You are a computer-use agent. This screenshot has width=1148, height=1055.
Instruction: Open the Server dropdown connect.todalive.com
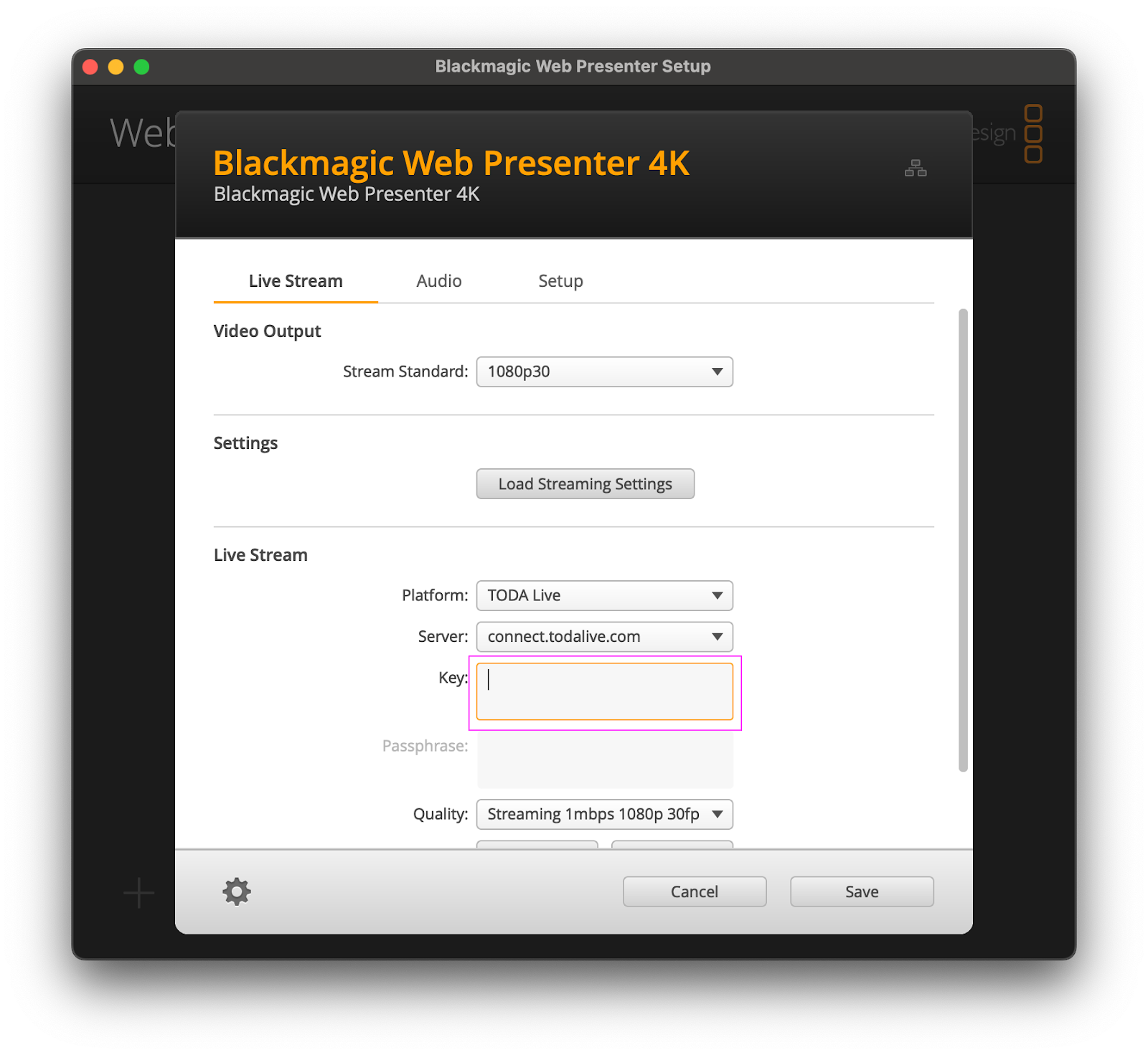605,637
